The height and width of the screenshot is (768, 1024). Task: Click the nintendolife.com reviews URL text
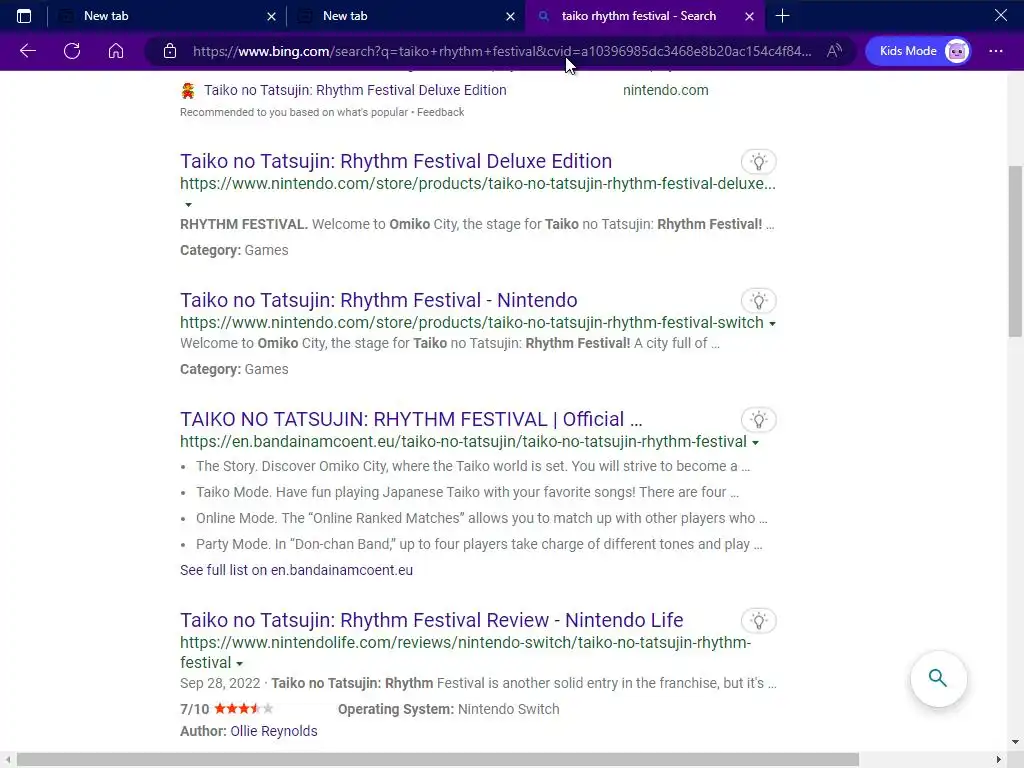click(466, 652)
